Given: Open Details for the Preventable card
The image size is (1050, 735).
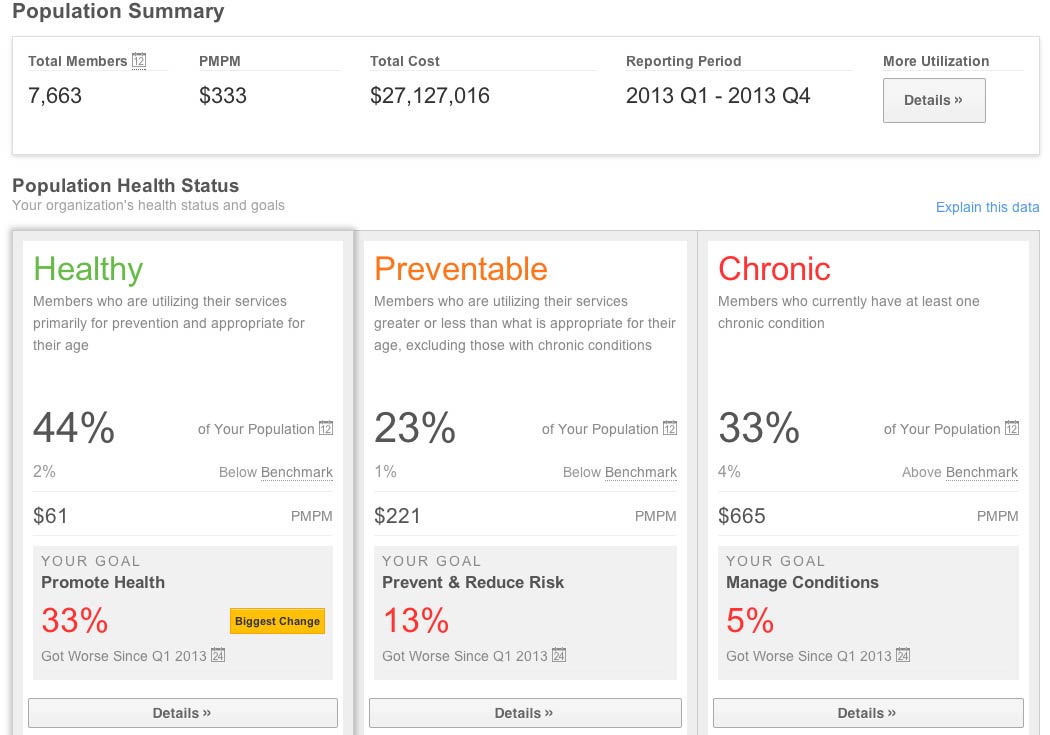Looking at the screenshot, I should click(524, 713).
